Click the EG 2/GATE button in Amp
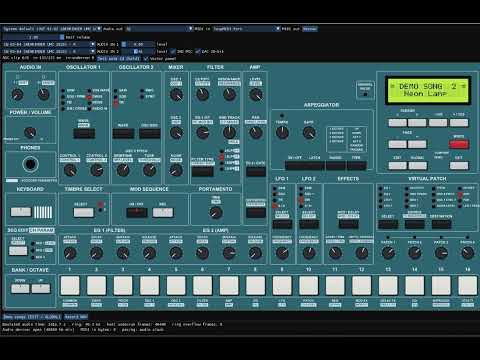Image resolution: width=480 pixels, height=360 pixels. [256, 171]
